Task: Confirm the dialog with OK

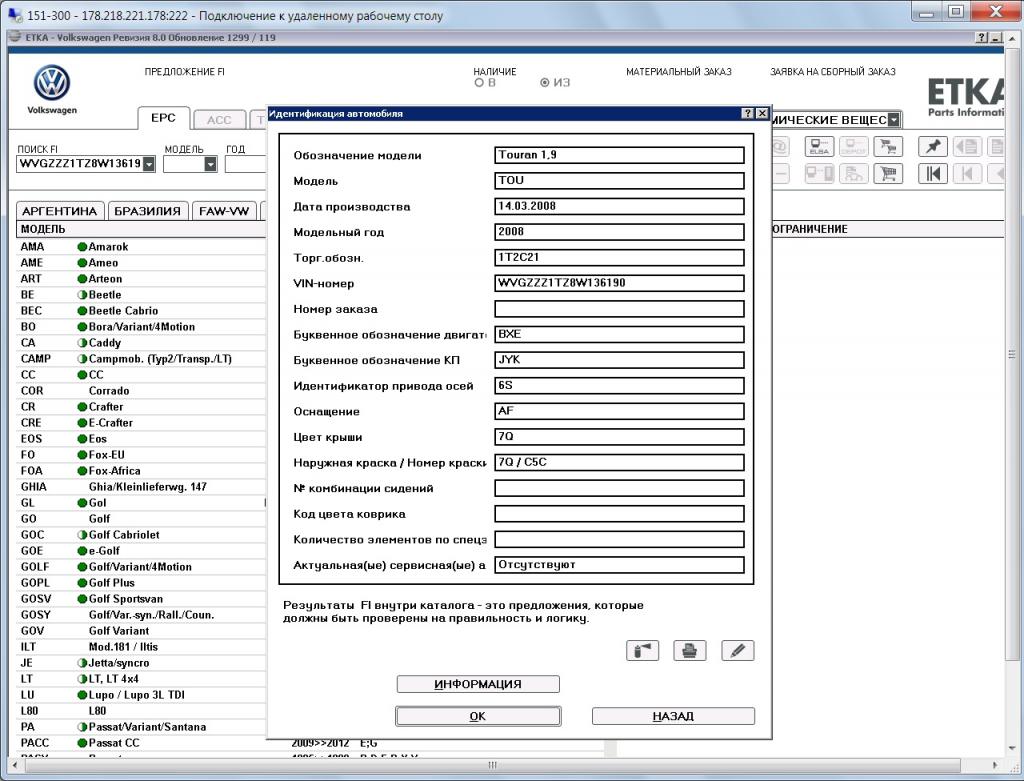Action: click(478, 716)
